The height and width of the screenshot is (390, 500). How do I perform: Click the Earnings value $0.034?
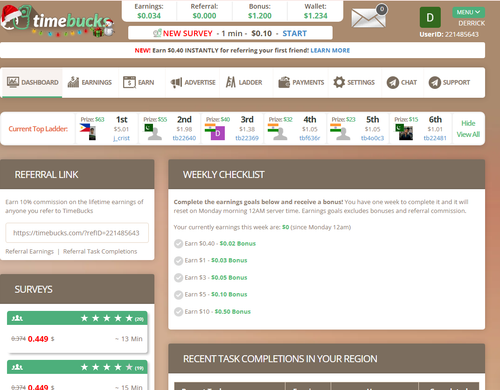click(x=149, y=16)
